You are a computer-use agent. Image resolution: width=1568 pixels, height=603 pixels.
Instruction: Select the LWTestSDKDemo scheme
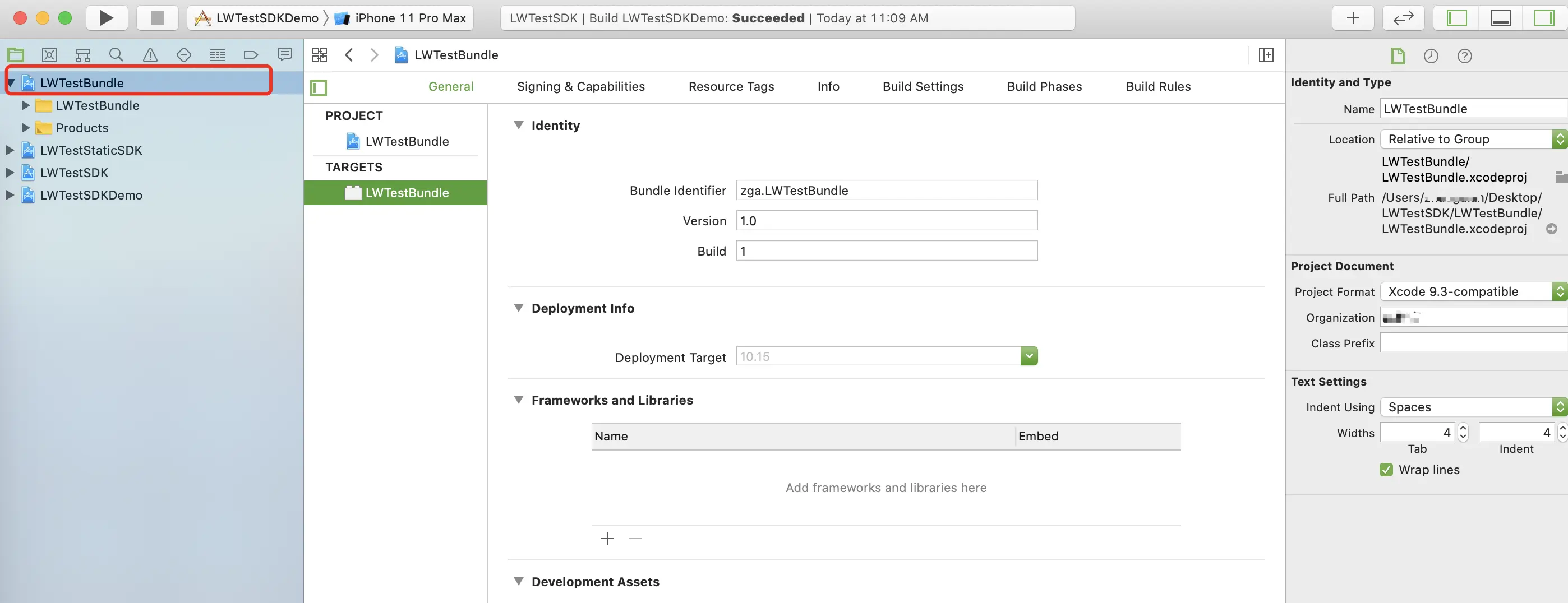(x=257, y=18)
